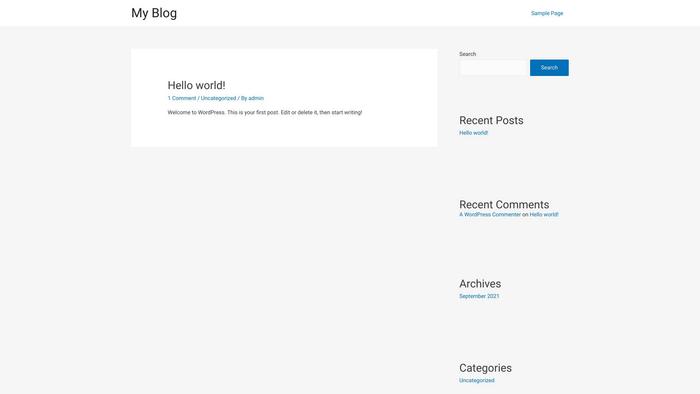The width and height of the screenshot is (700, 394).
Task: Open Uncategorized under Categories
Action: click(477, 381)
